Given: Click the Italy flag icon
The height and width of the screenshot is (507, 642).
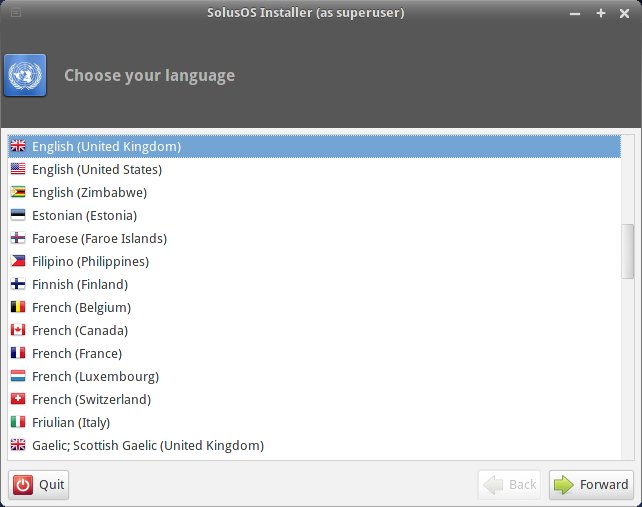Looking at the screenshot, I should click(x=18, y=421).
